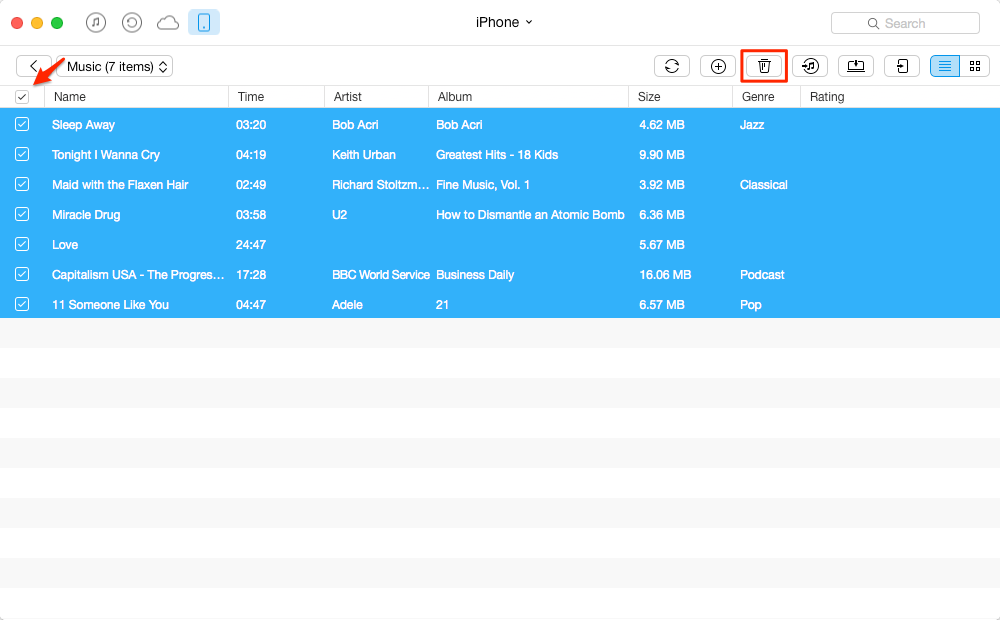Click the 11 Someone Like You title

110,305
